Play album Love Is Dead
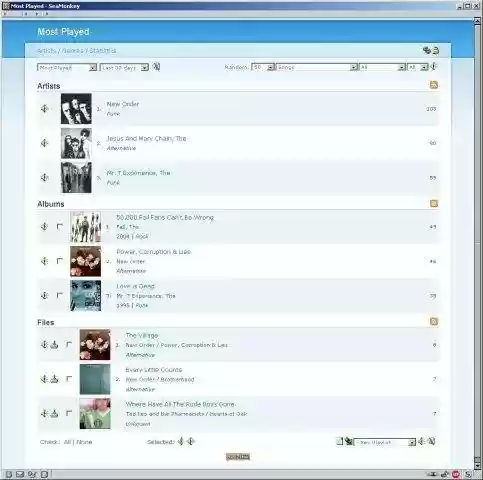The height and width of the screenshot is (480, 483). [x=44, y=295]
